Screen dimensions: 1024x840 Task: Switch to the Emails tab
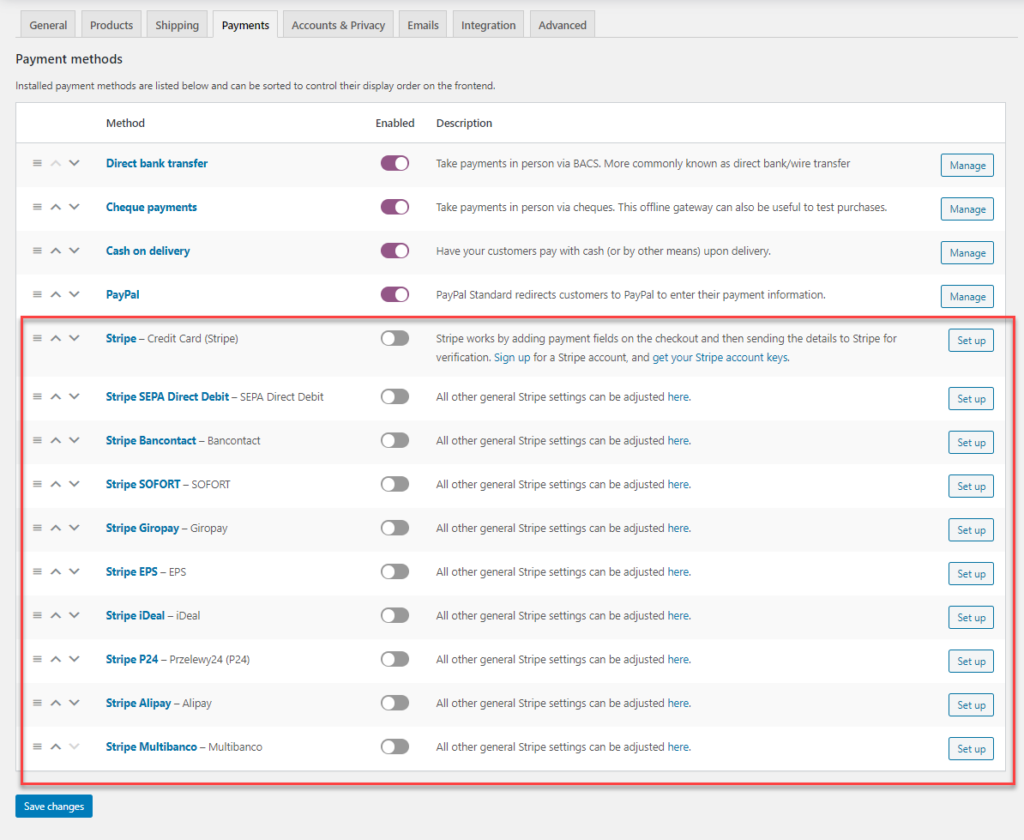click(423, 25)
